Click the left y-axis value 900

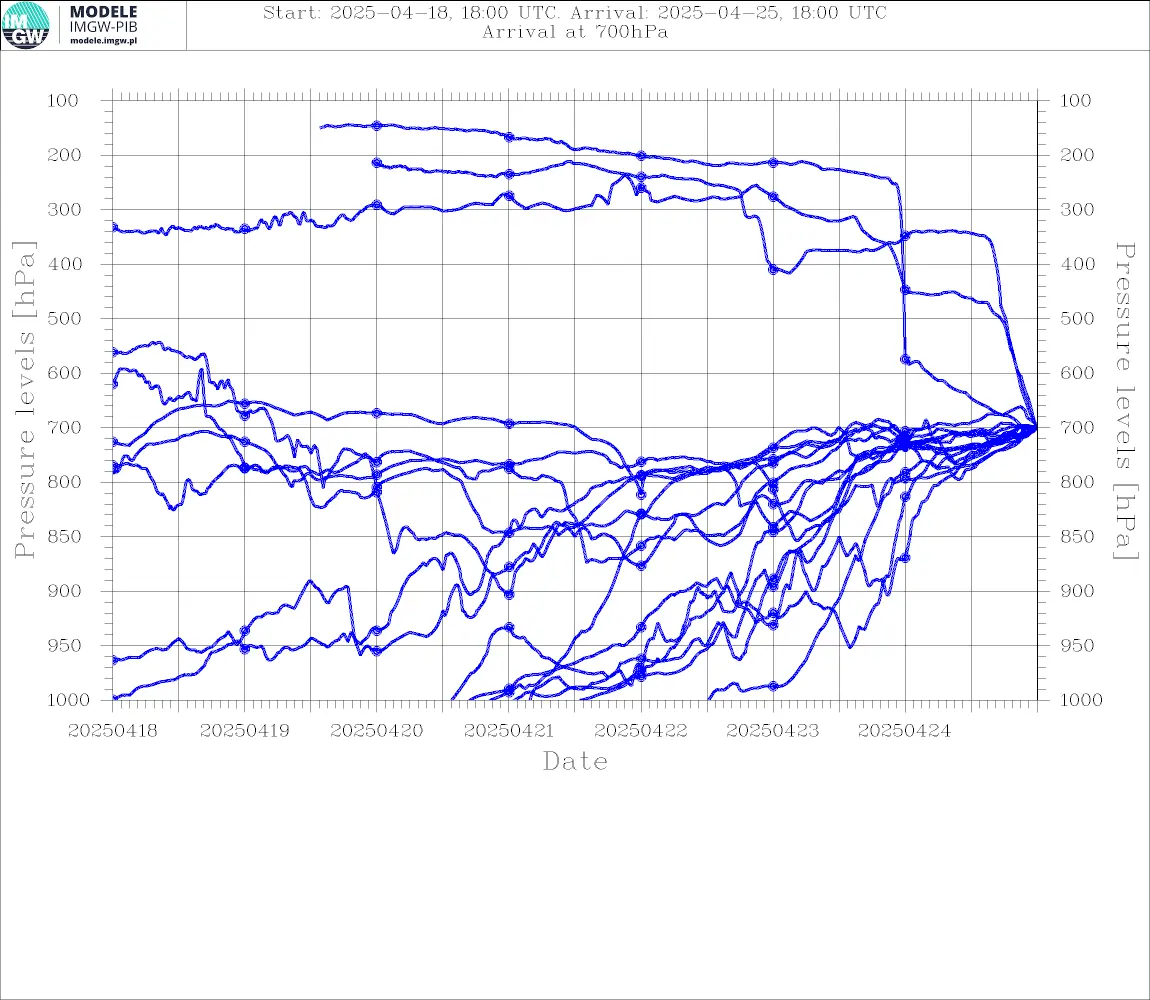click(x=63, y=591)
